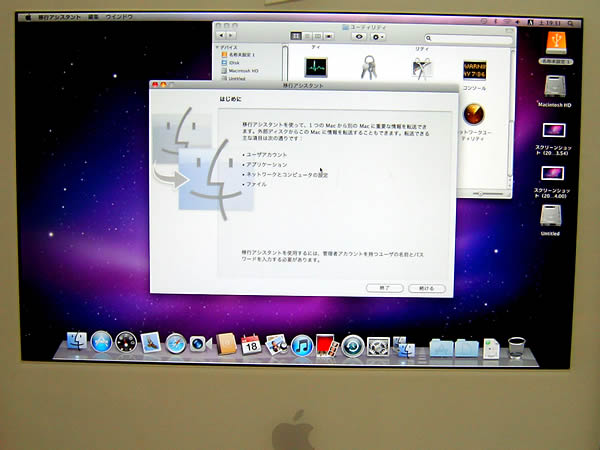Click Migration Assistant icon in Dock

(404, 347)
